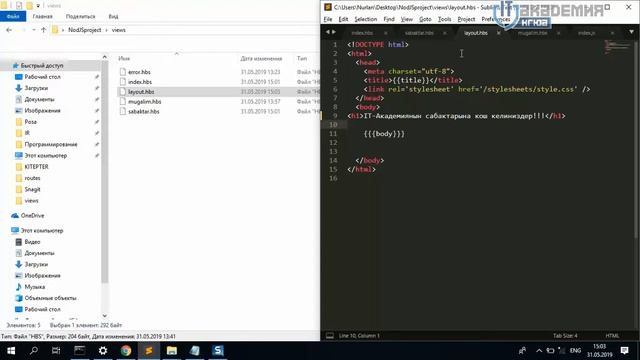Launch Chrome from taskbar
The width and height of the screenshot is (640, 360).
point(126,351)
